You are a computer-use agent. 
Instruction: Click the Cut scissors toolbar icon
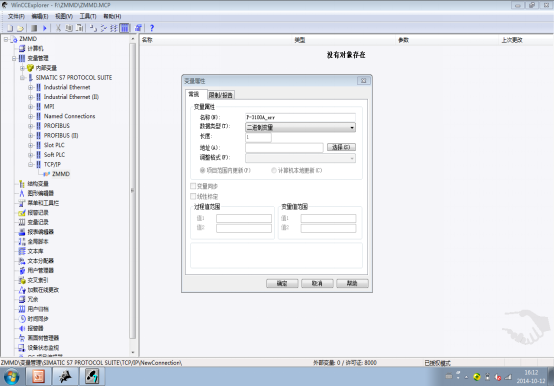click(58, 28)
